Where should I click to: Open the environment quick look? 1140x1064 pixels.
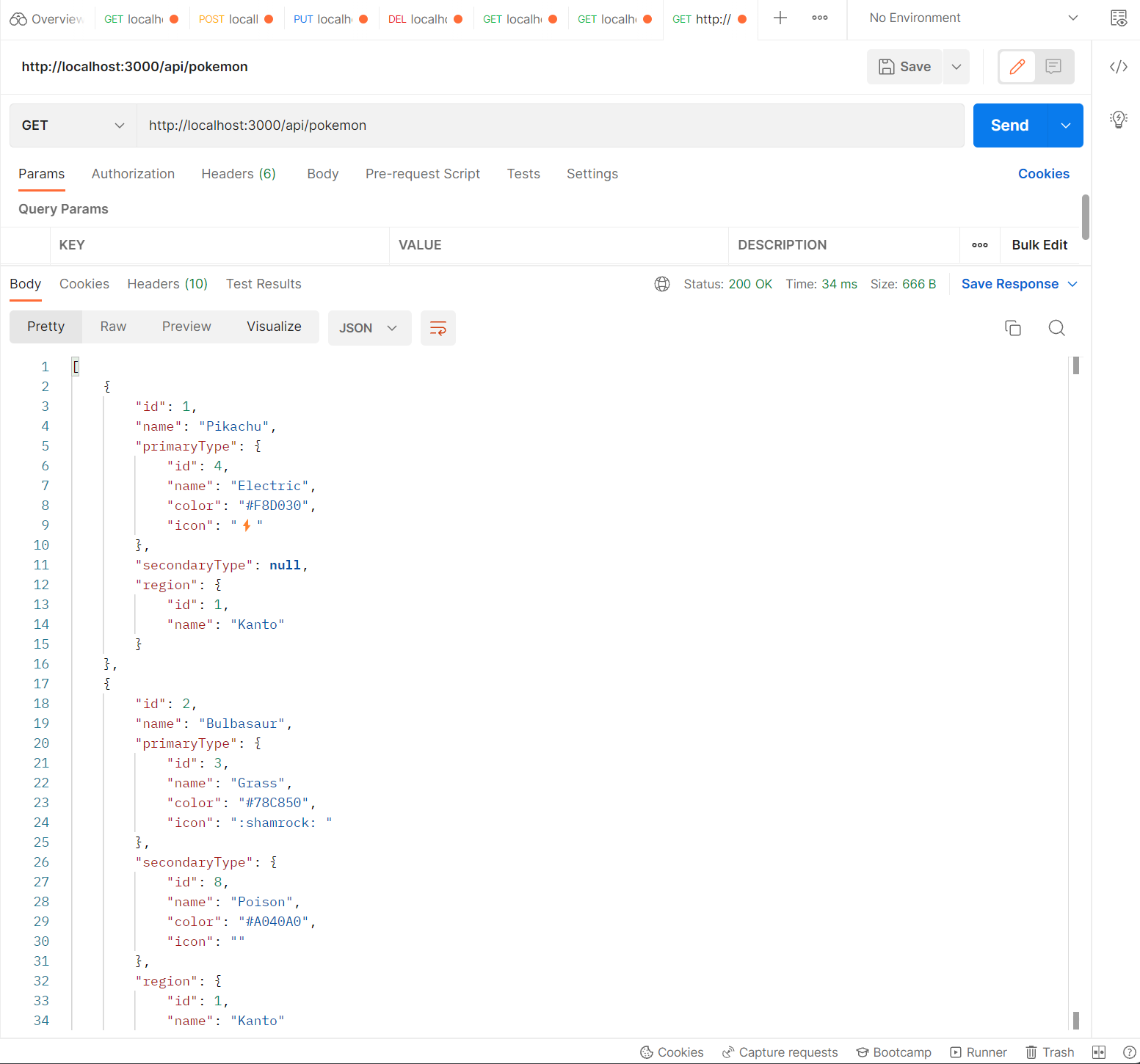pos(1119,18)
